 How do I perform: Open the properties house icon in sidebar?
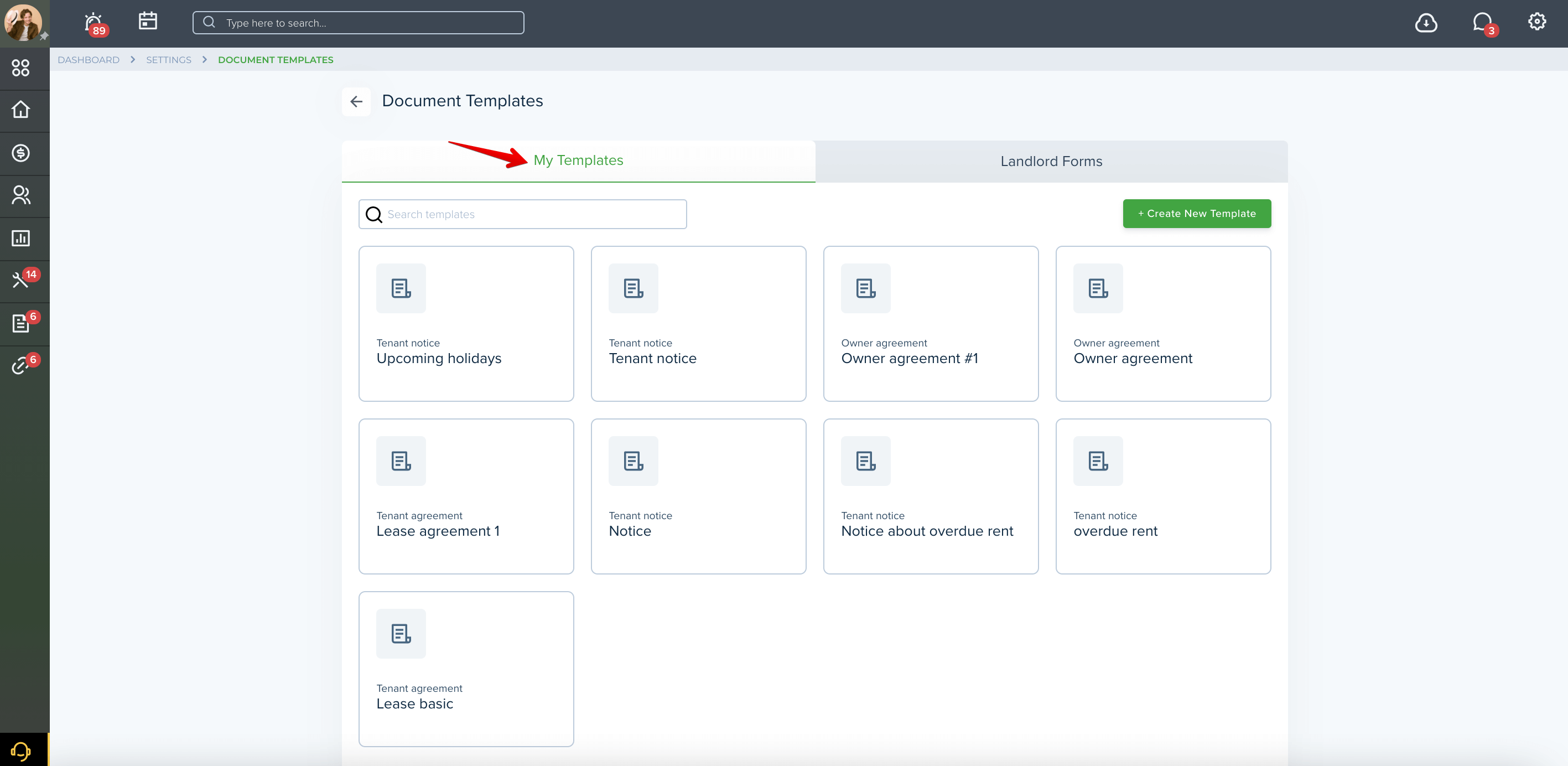click(x=20, y=110)
